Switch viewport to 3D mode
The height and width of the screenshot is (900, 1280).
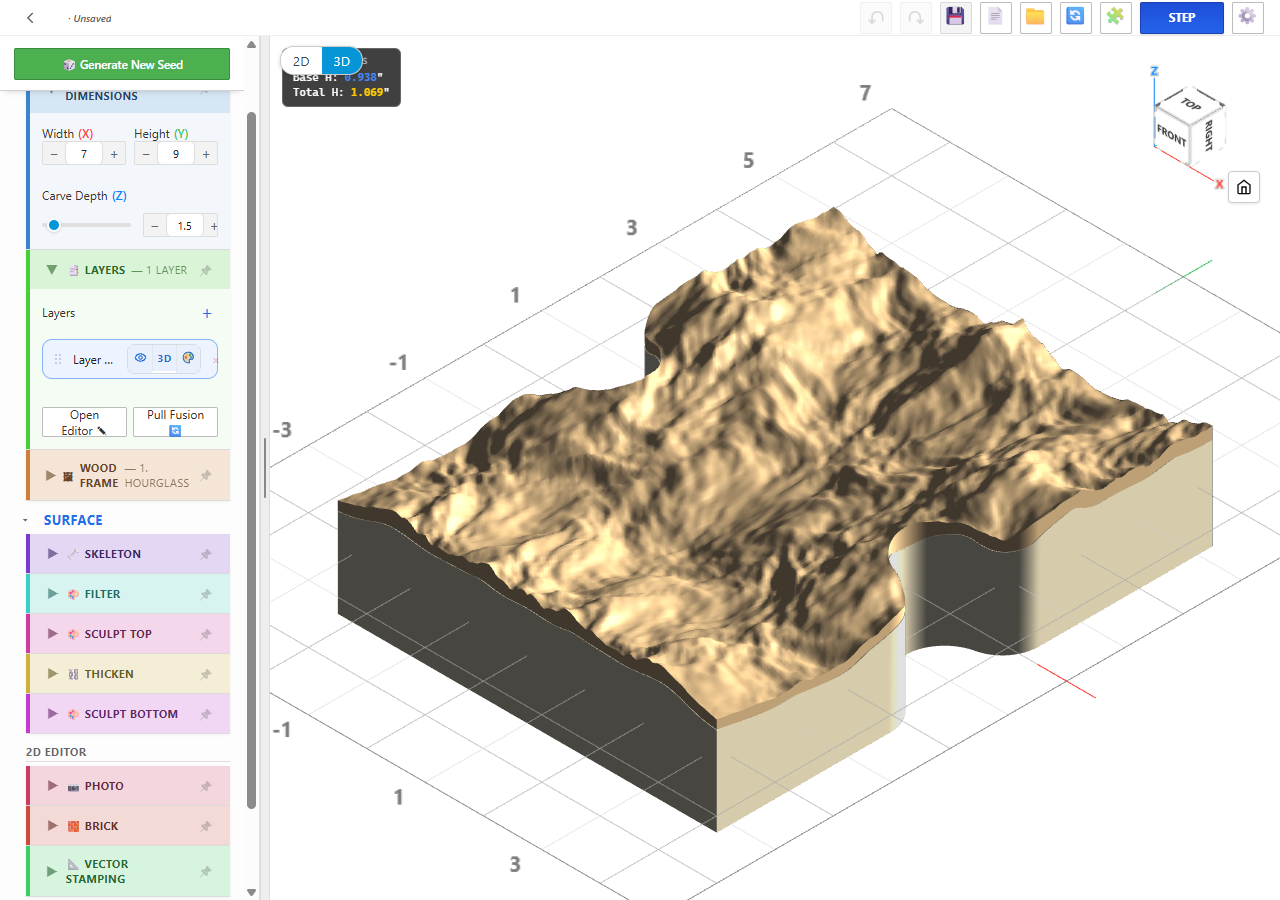[x=342, y=61]
